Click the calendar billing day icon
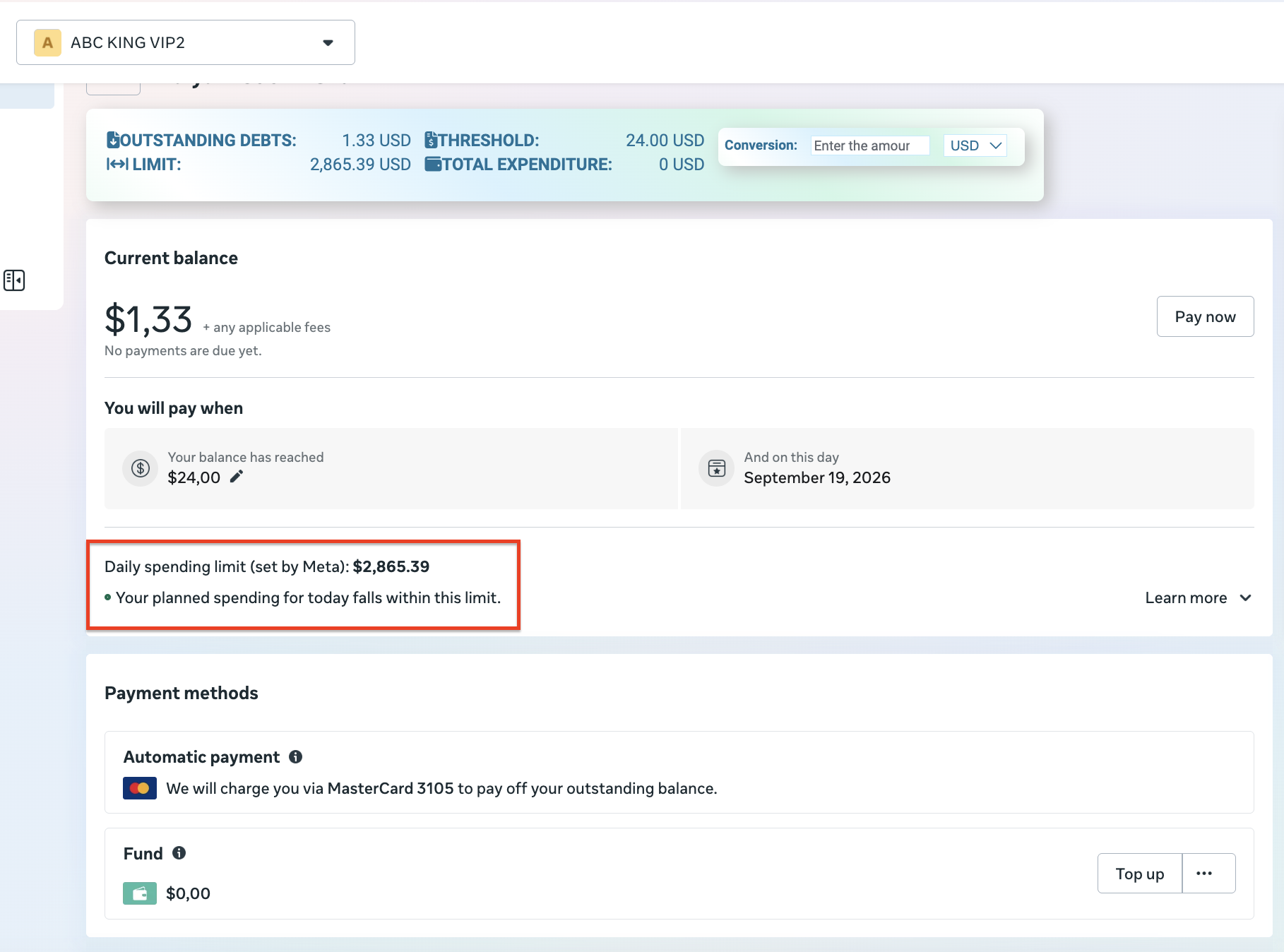This screenshot has width=1284, height=952. pyautogui.click(x=717, y=468)
